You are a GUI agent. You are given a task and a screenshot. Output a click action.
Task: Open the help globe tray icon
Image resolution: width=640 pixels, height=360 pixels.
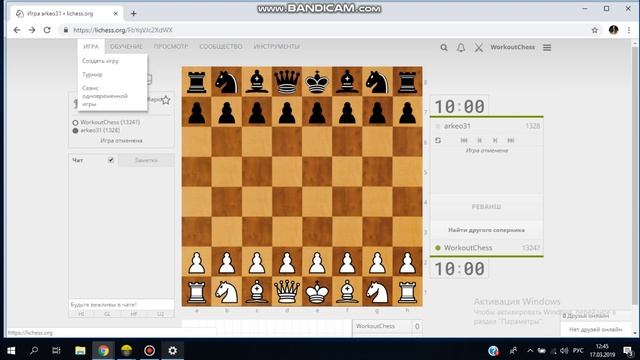click(493, 351)
